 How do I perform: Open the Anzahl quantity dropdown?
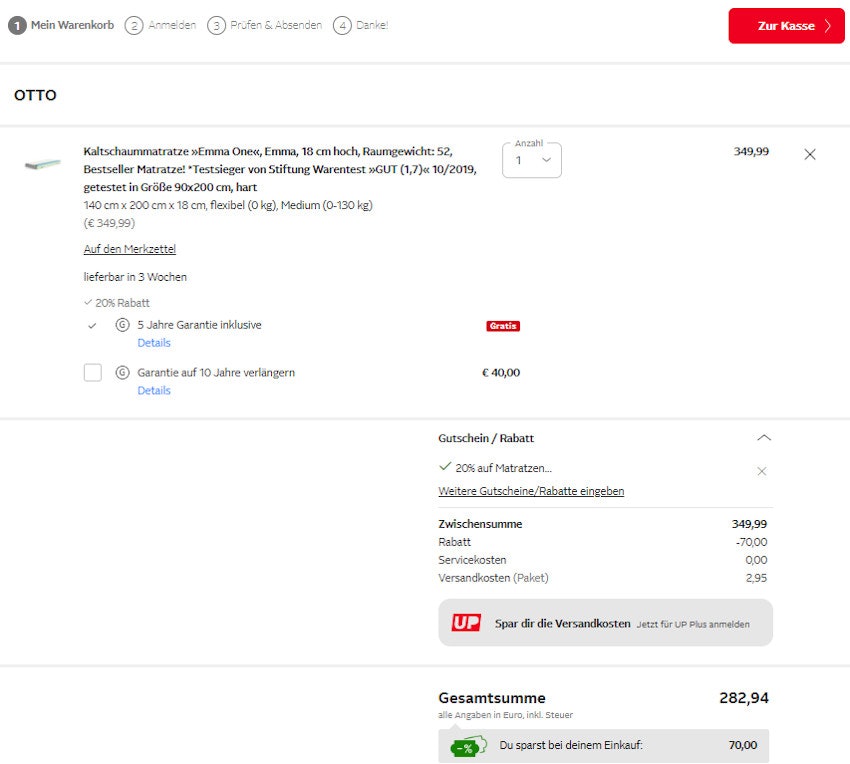[x=532, y=160]
